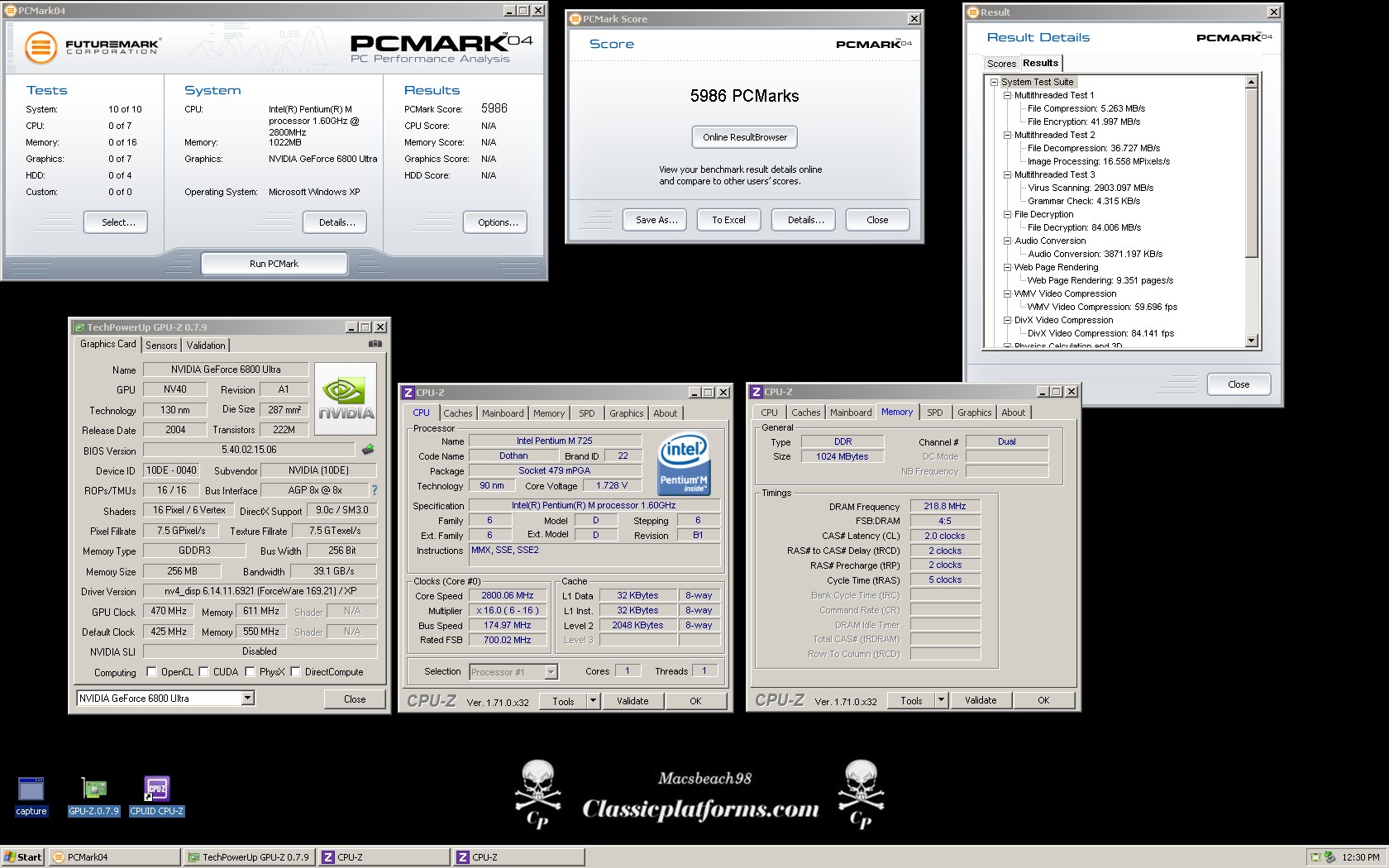Click the GPU-Z screenshot camera icon
This screenshot has height=868, width=1389.
(375, 344)
